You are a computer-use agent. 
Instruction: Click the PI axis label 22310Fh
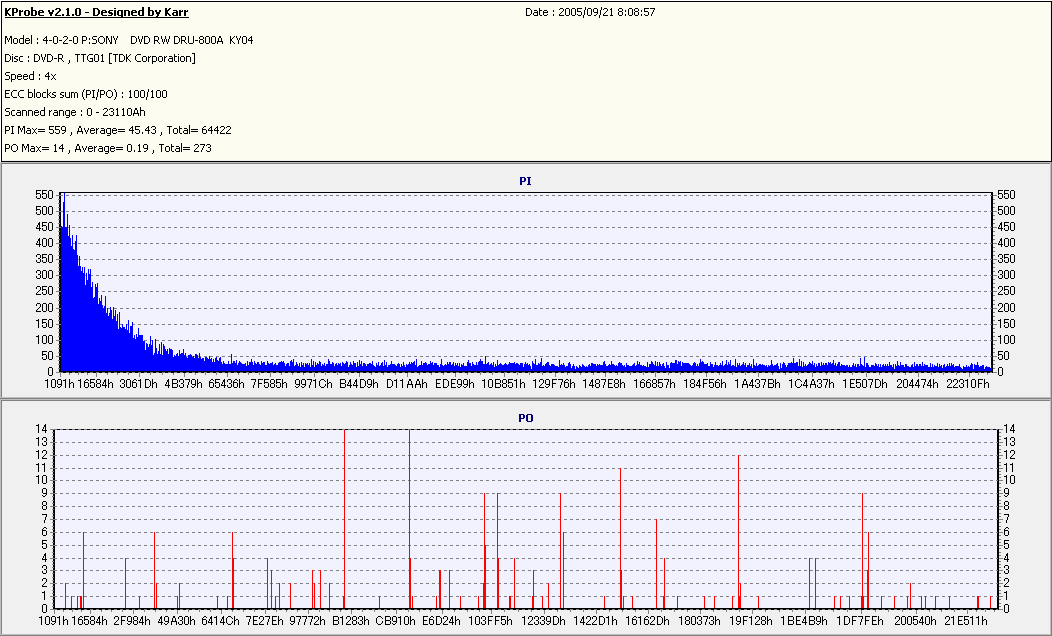pyautogui.click(x=967, y=384)
